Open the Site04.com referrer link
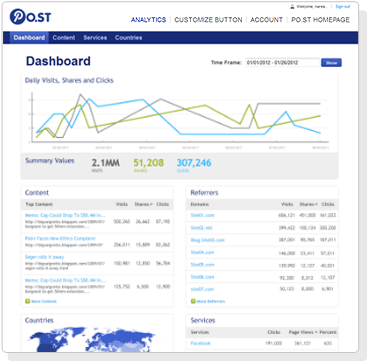Viewport: 368px width, 361px height. 202,252
